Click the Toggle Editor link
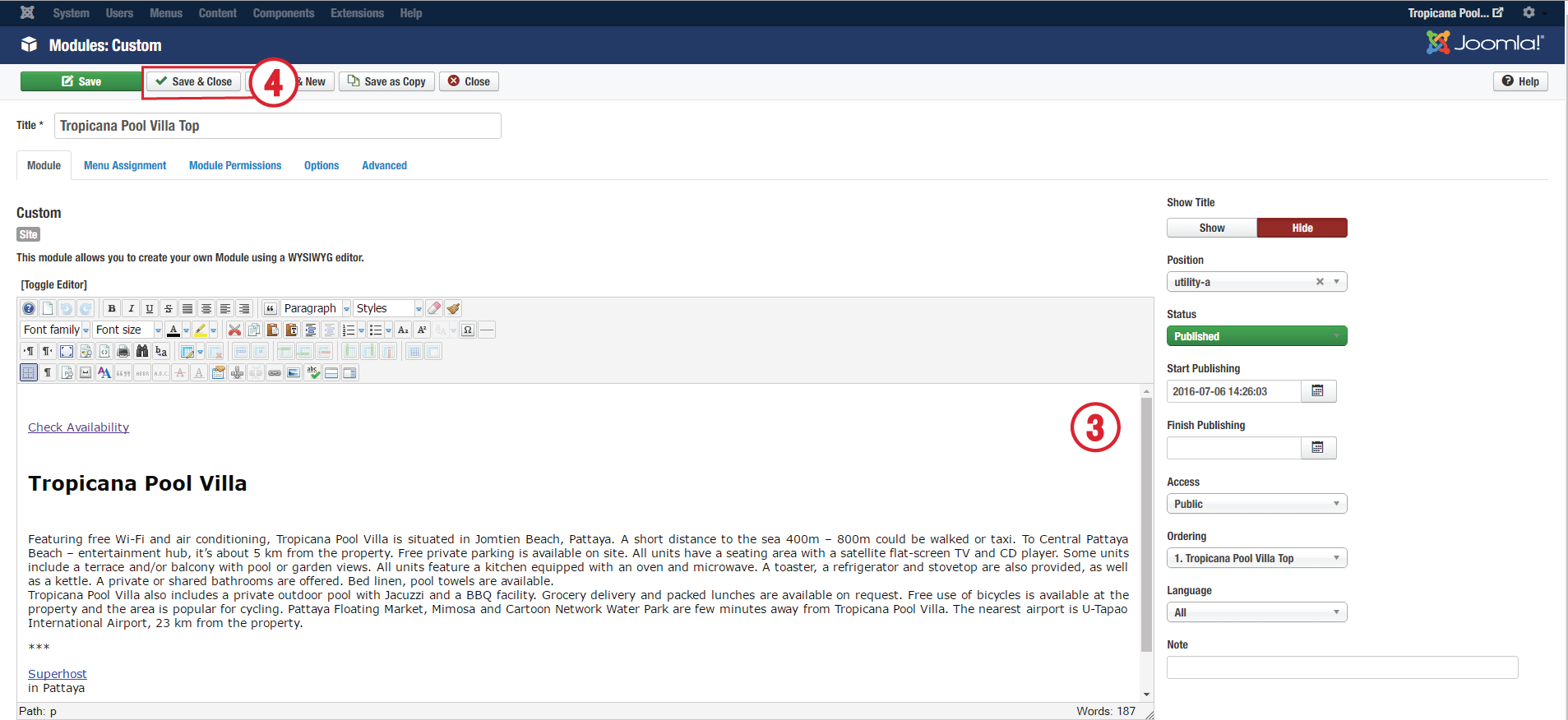1568x720 pixels. click(54, 284)
